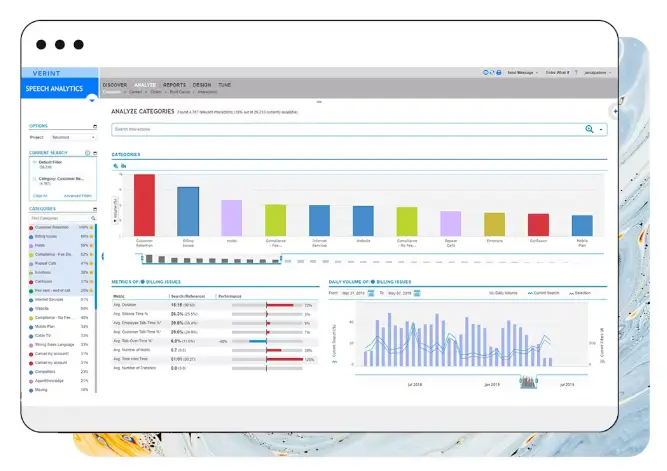Open the Advanced Filters link
This screenshot has width=667, height=471.
coord(78,196)
